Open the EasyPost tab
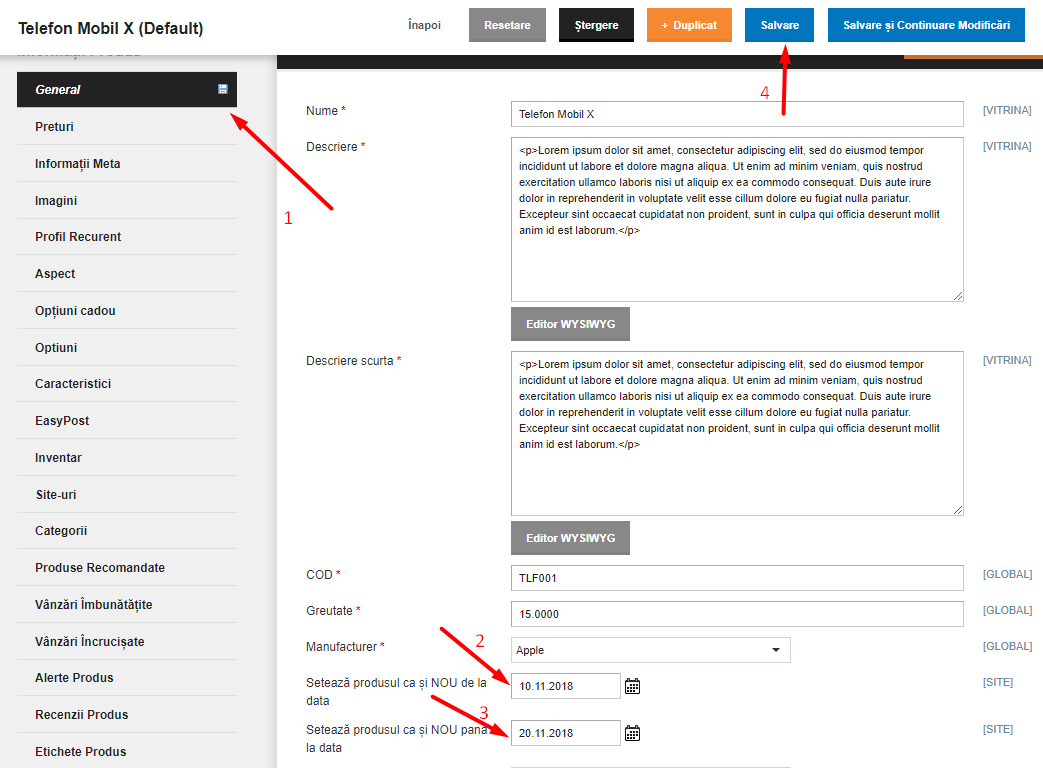 pyautogui.click(x=126, y=421)
